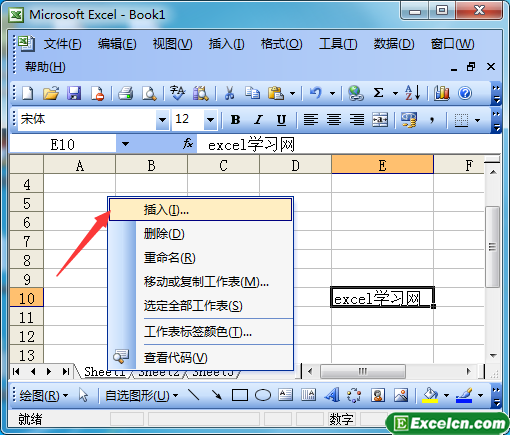Apply Comma style button

point(432,119)
